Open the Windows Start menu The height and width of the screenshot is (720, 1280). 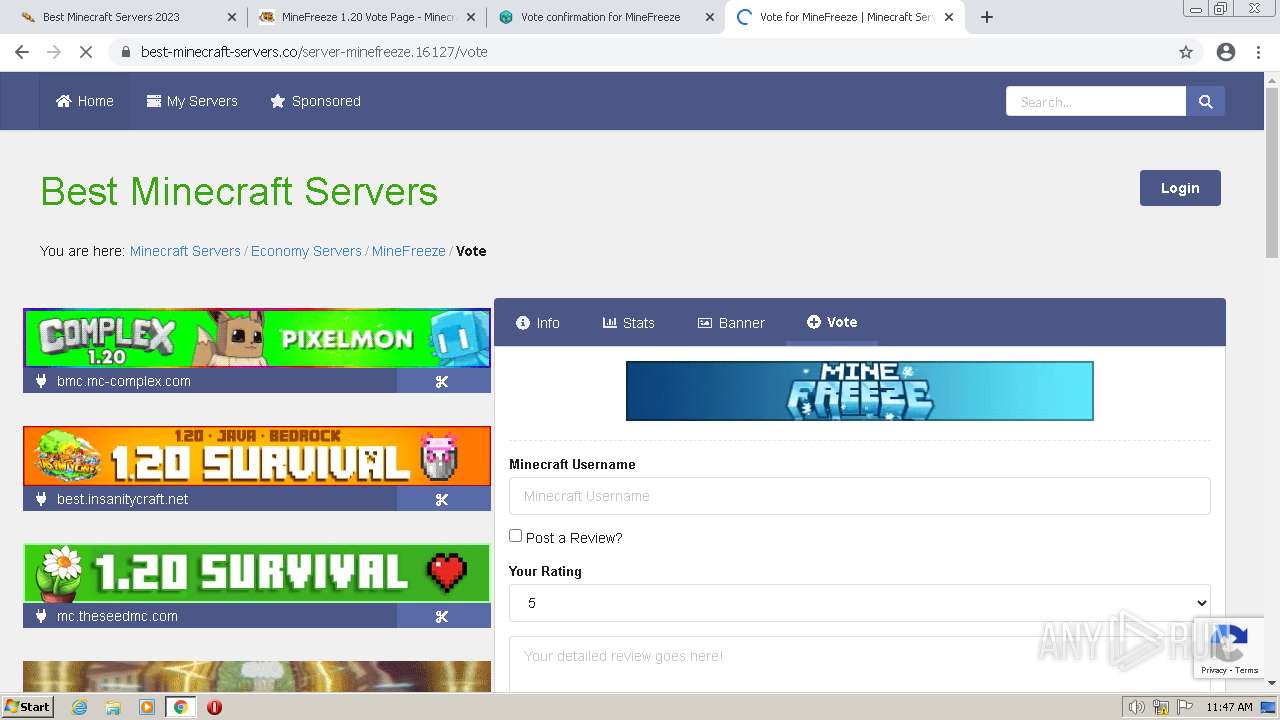click(x=27, y=707)
